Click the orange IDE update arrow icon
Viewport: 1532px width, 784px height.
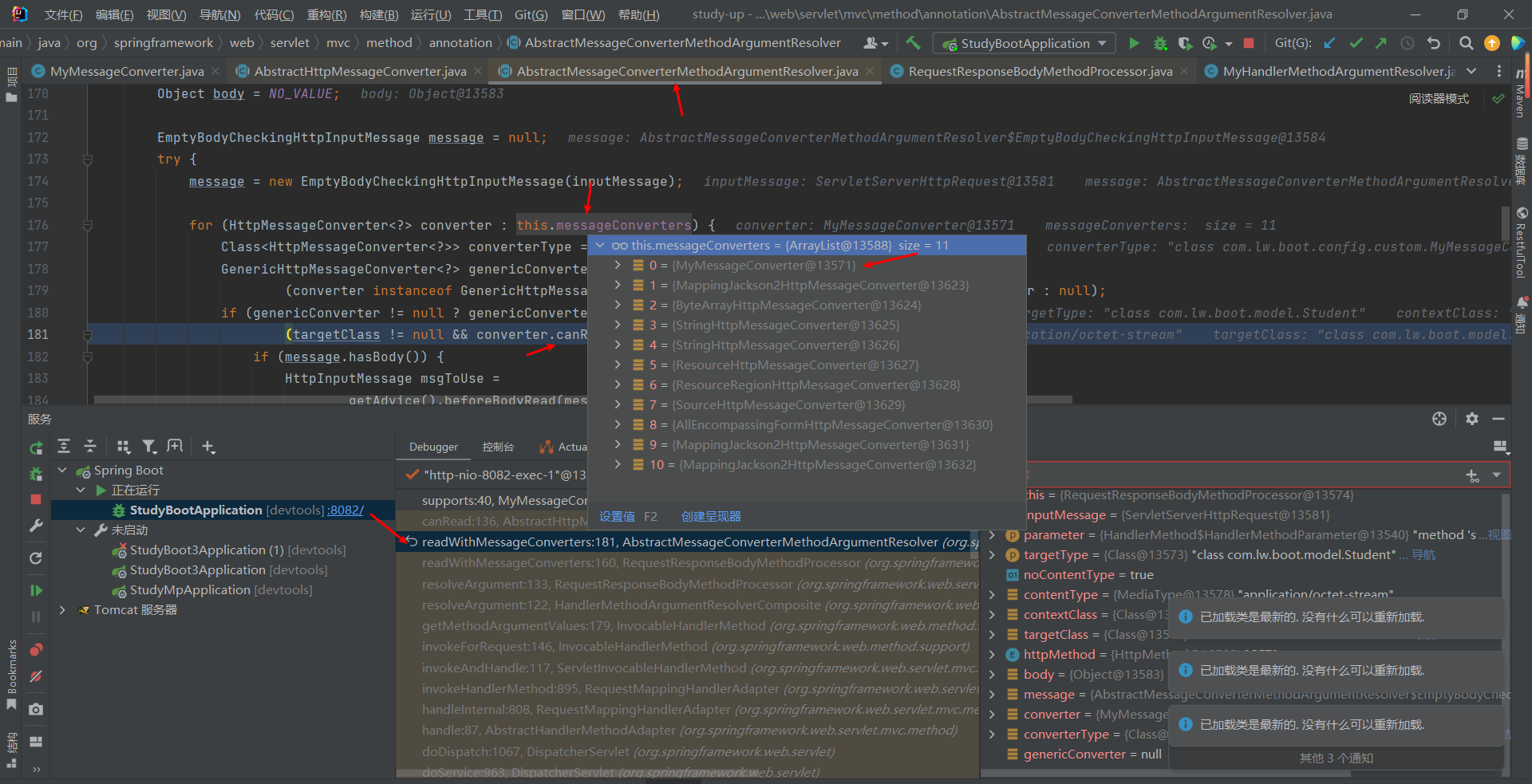click(x=1491, y=43)
